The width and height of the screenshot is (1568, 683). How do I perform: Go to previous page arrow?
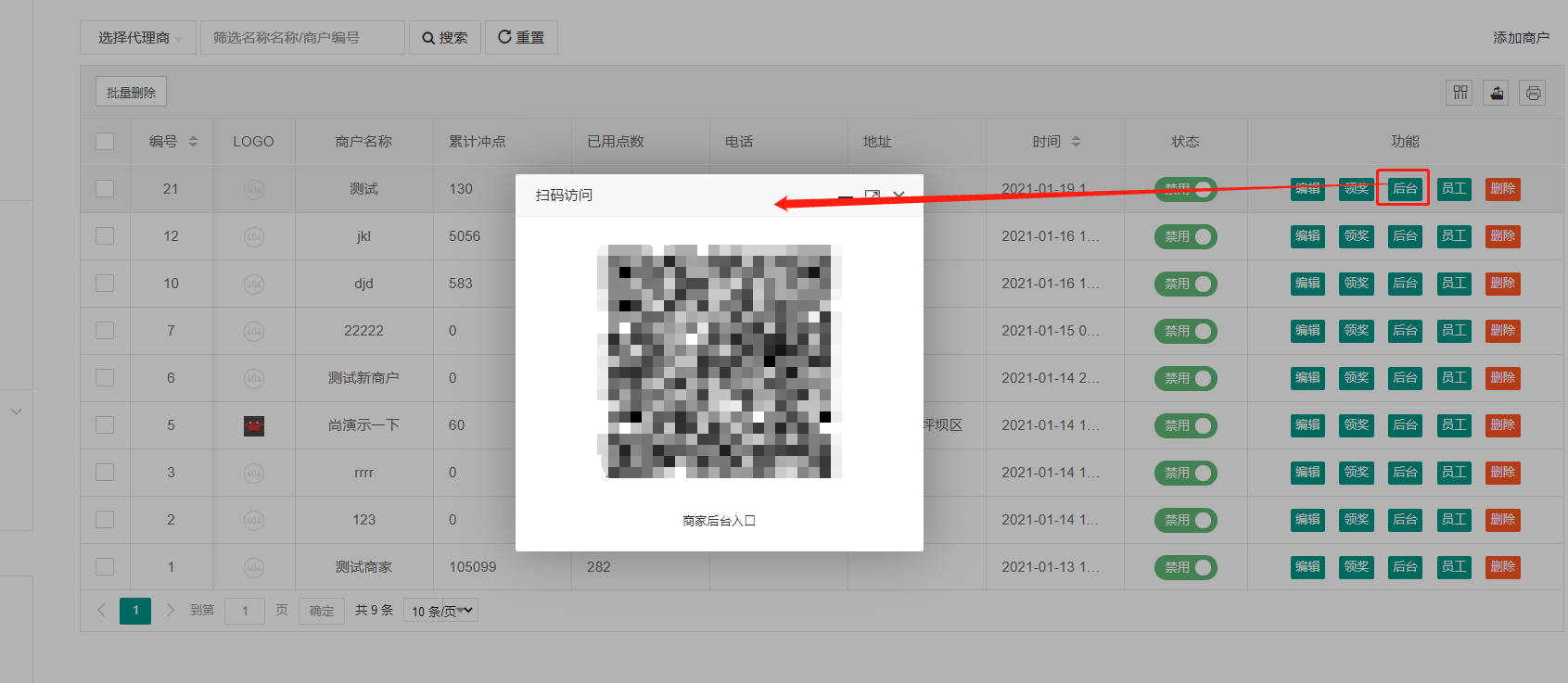[102, 610]
